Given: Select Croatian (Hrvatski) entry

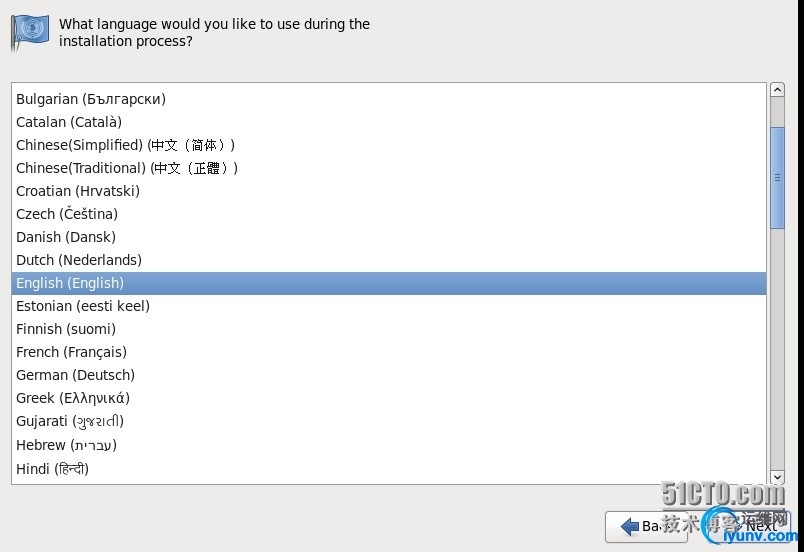Looking at the screenshot, I should click(x=78, y=191).
